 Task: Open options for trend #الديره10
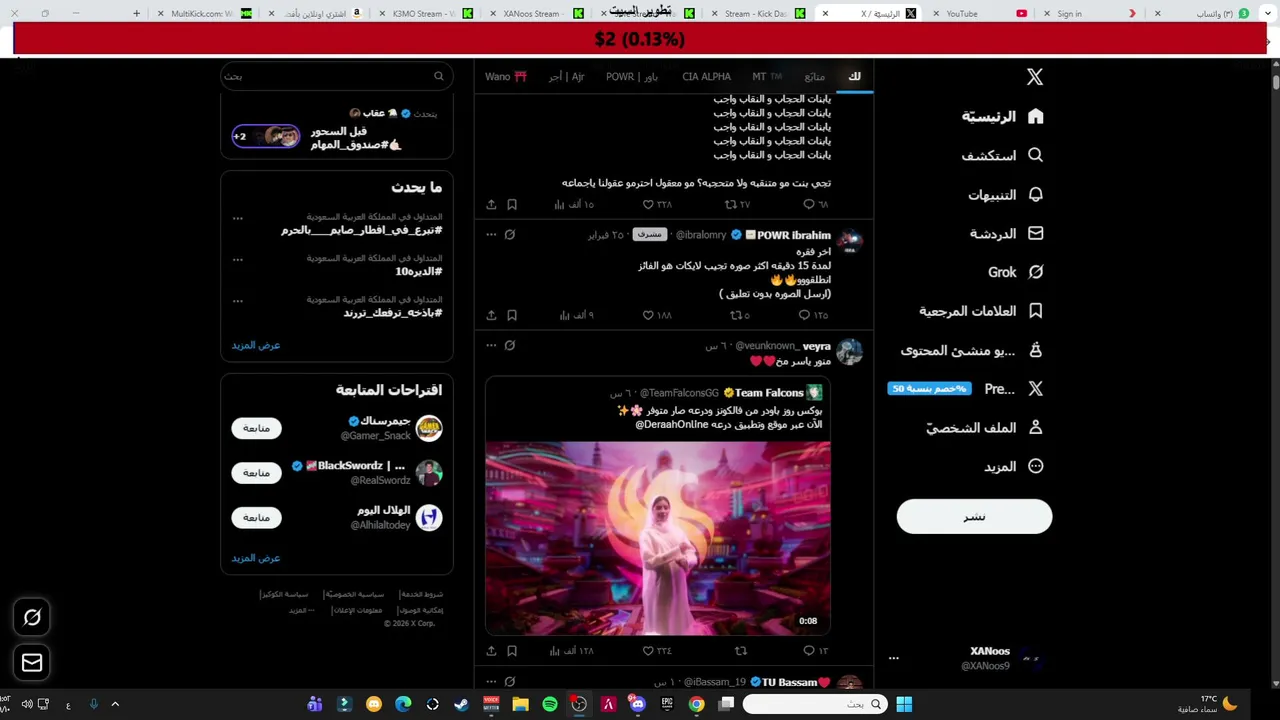coord(238,259)
